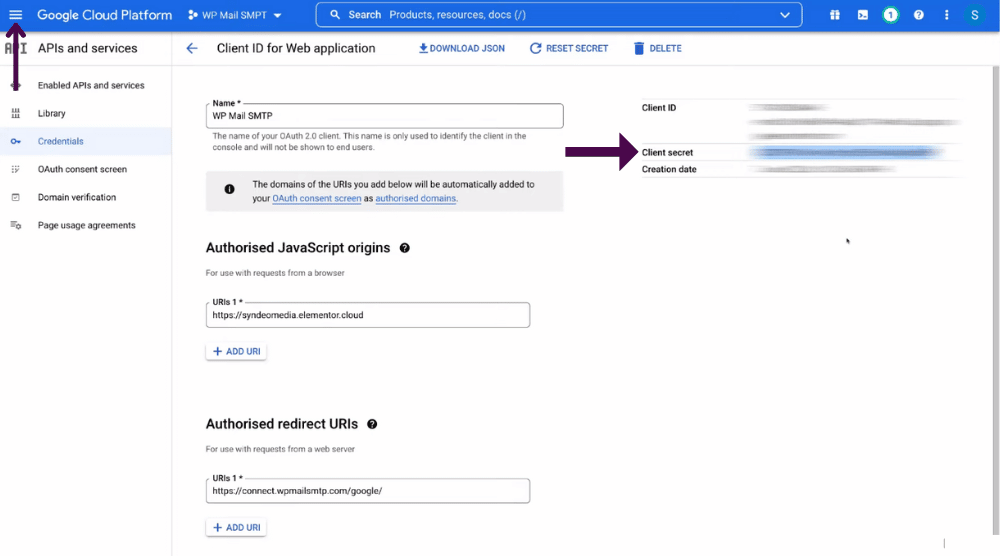Click the APIs and services heading
This screenshot has width=1000, height=556.
point(87,48)
